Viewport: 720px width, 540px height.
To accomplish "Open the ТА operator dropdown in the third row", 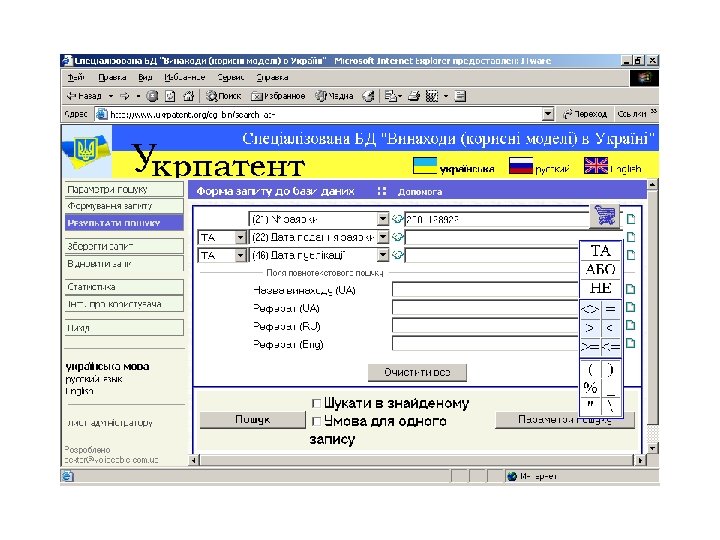I will [240, 255].
